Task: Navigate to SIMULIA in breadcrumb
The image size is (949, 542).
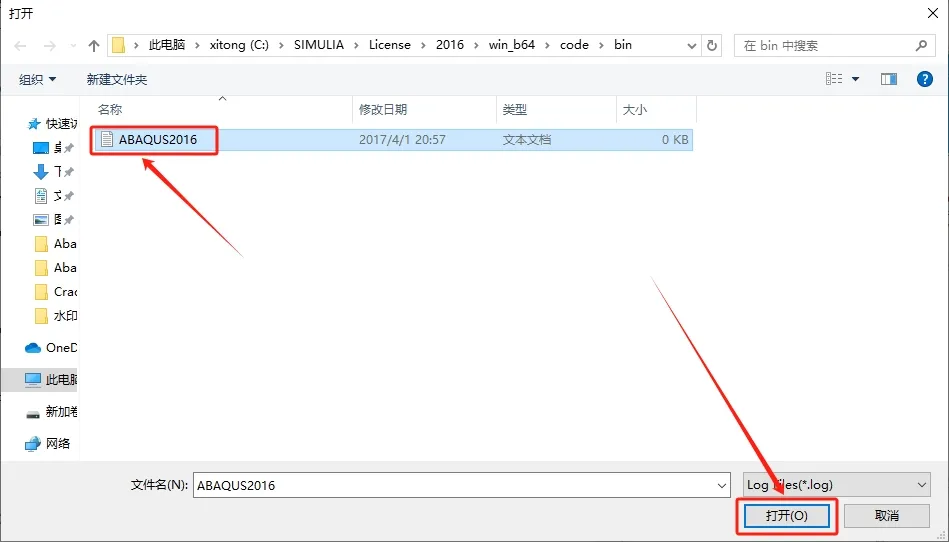Action: [x=319, y=45]
